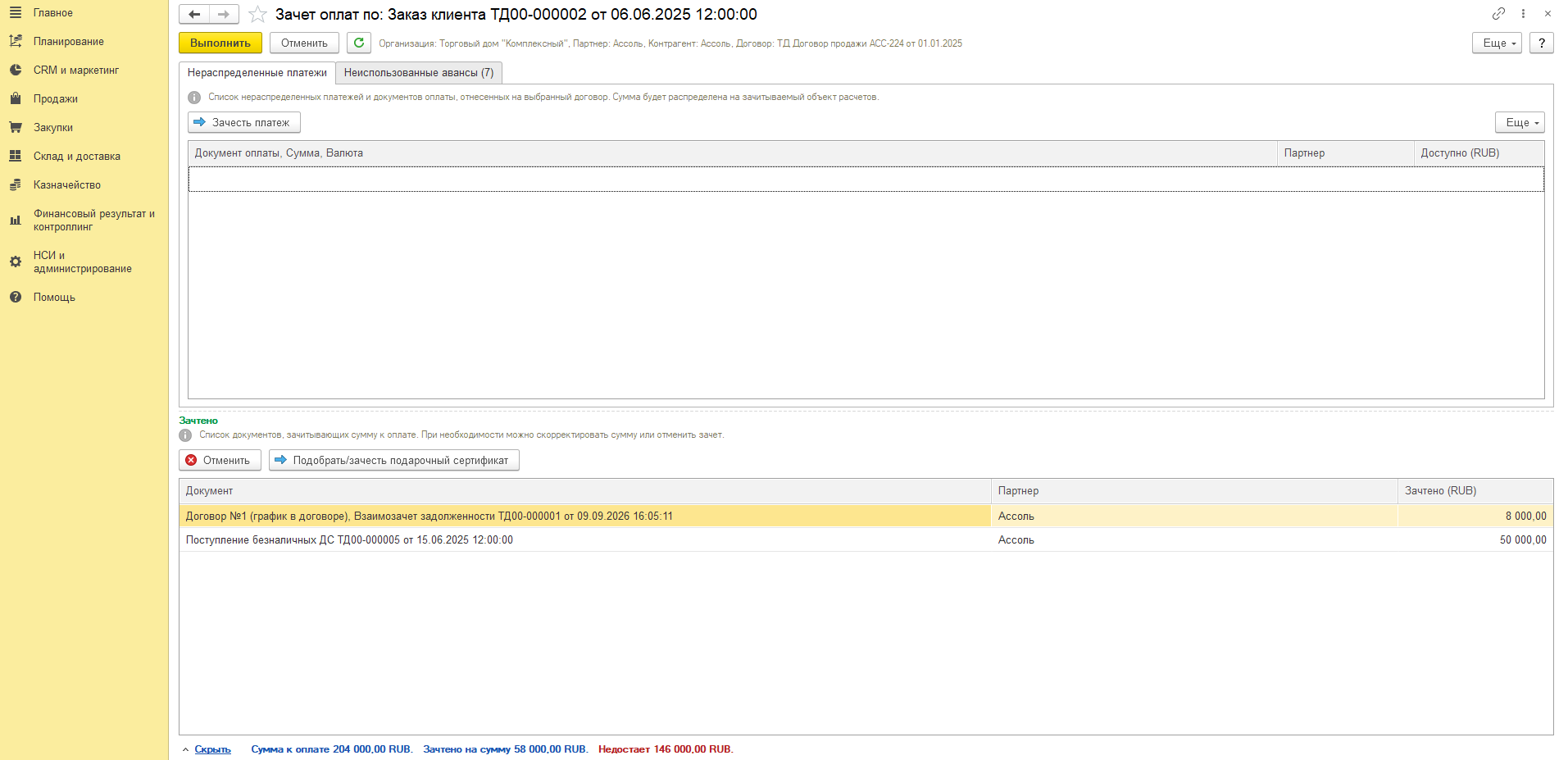Copy link using the chain icon

(1498, 13)
